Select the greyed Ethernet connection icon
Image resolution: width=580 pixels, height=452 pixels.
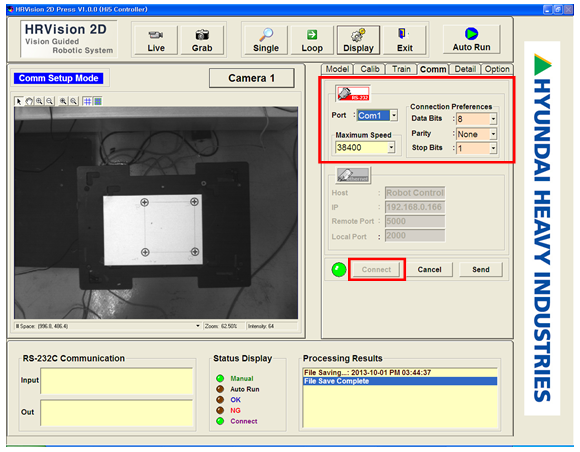[353, 175]
